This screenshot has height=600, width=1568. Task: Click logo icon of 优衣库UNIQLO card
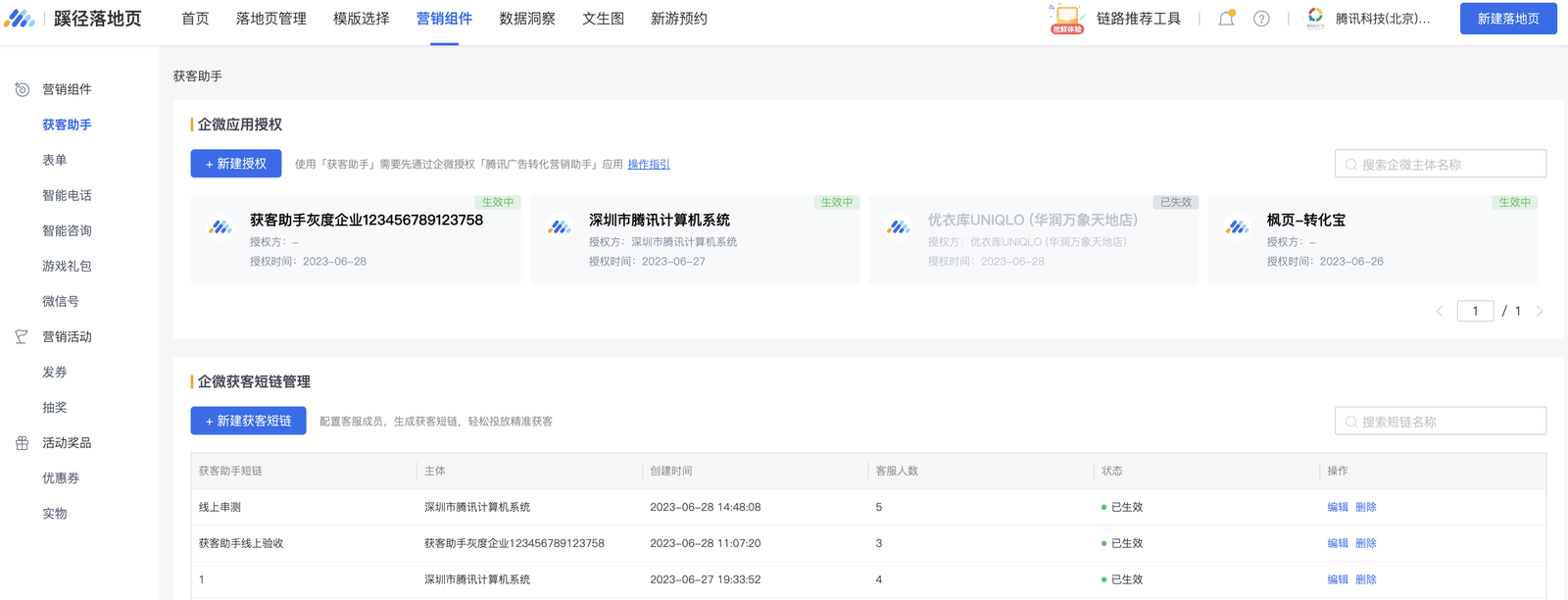tap(899, 227)
